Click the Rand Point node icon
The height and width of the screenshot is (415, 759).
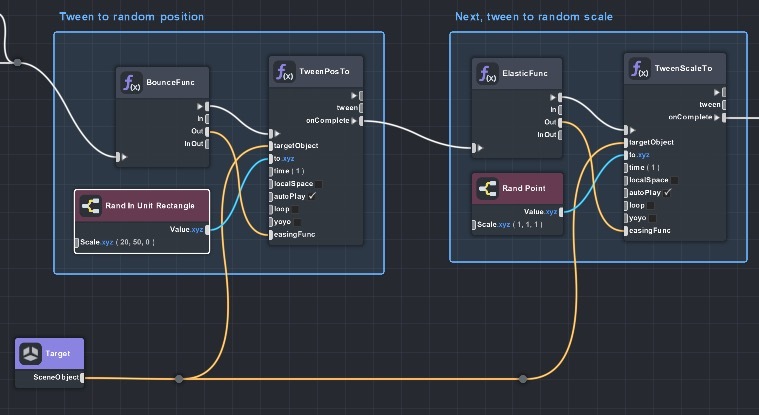coord(486,188)
